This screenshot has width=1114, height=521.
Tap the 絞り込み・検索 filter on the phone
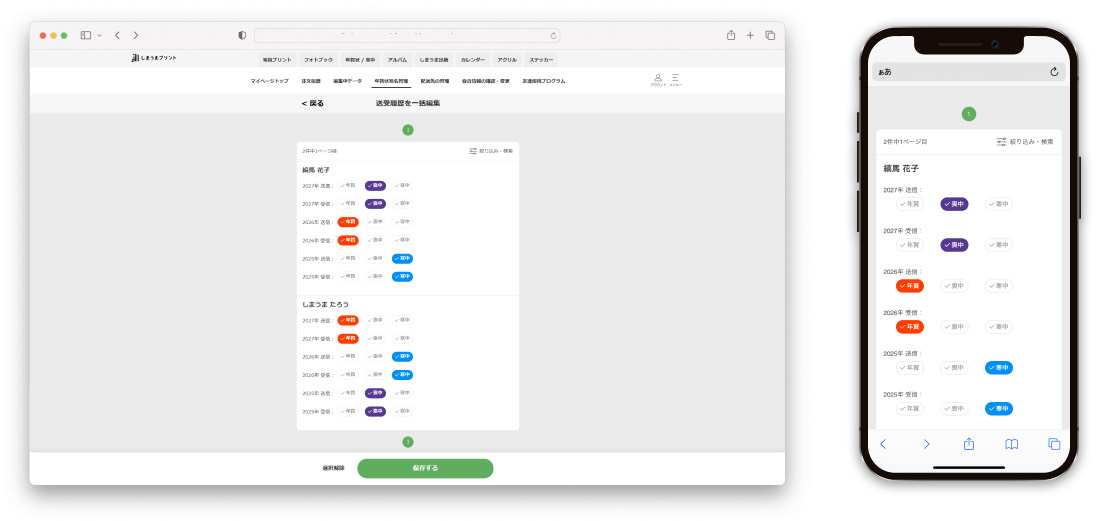pyautogui.click(x=1025, y=141)
